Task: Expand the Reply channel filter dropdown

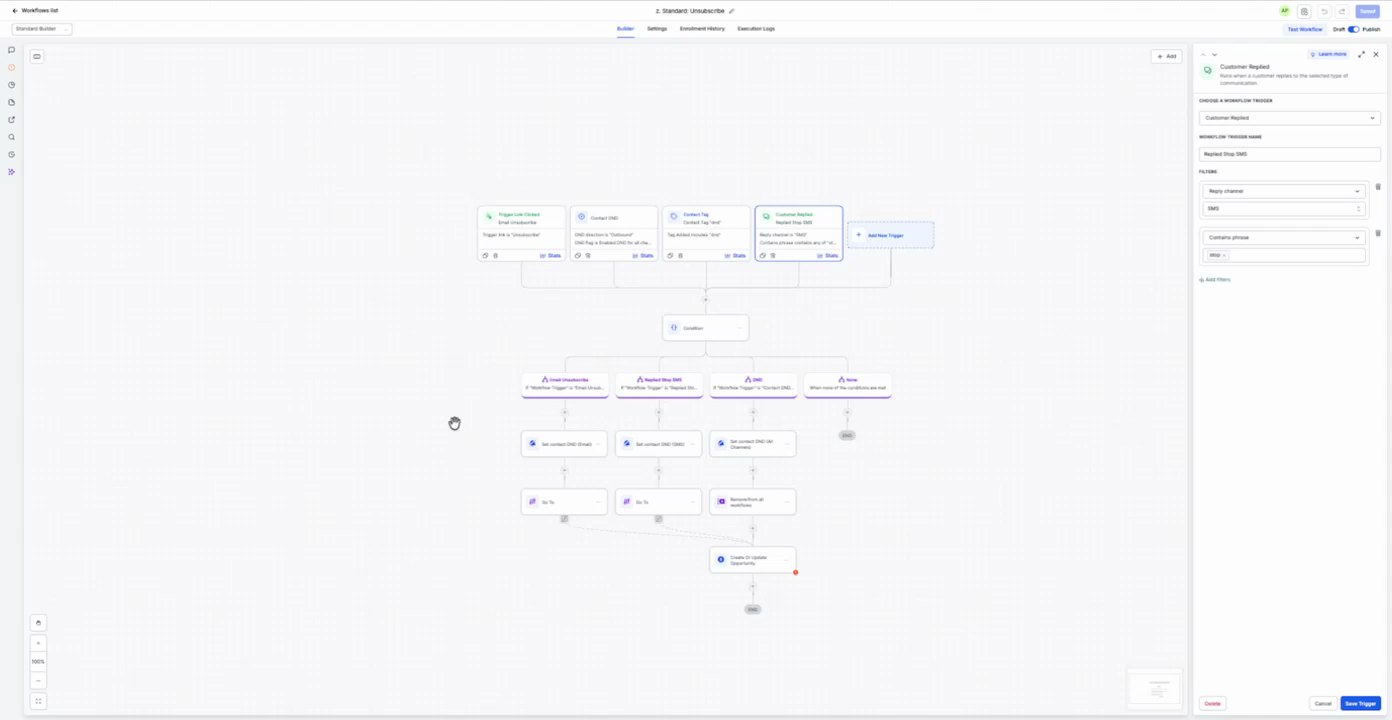Action: (1284, 191)
